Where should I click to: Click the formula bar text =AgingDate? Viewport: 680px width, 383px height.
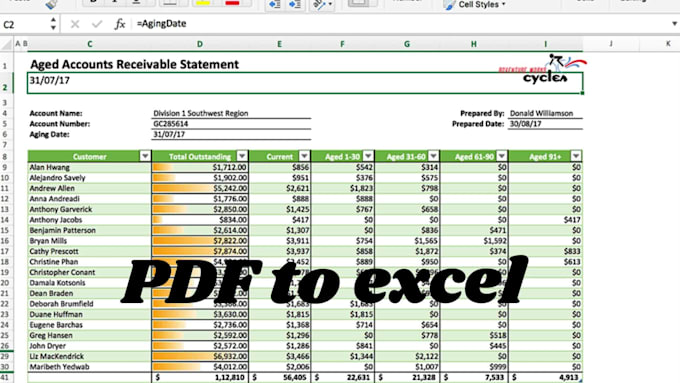(x=161, y=24)
